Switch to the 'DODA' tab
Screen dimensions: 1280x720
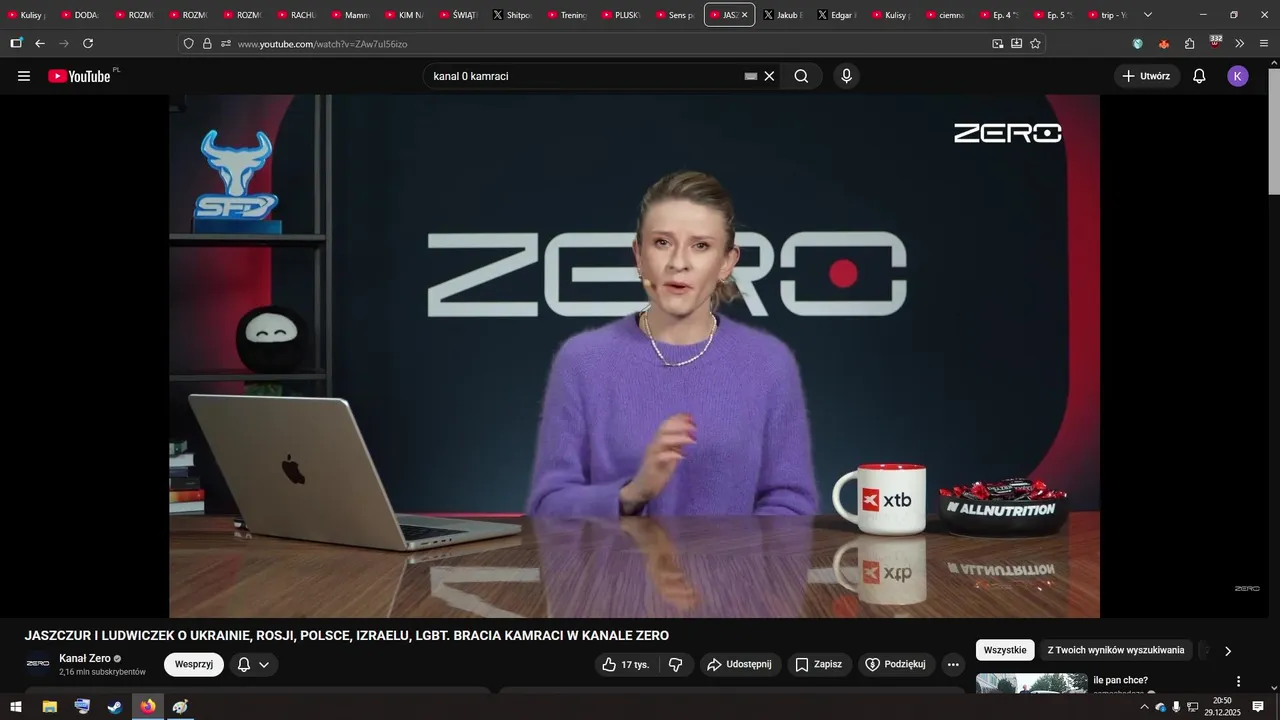pyautogui.click(x=80, y=15)
